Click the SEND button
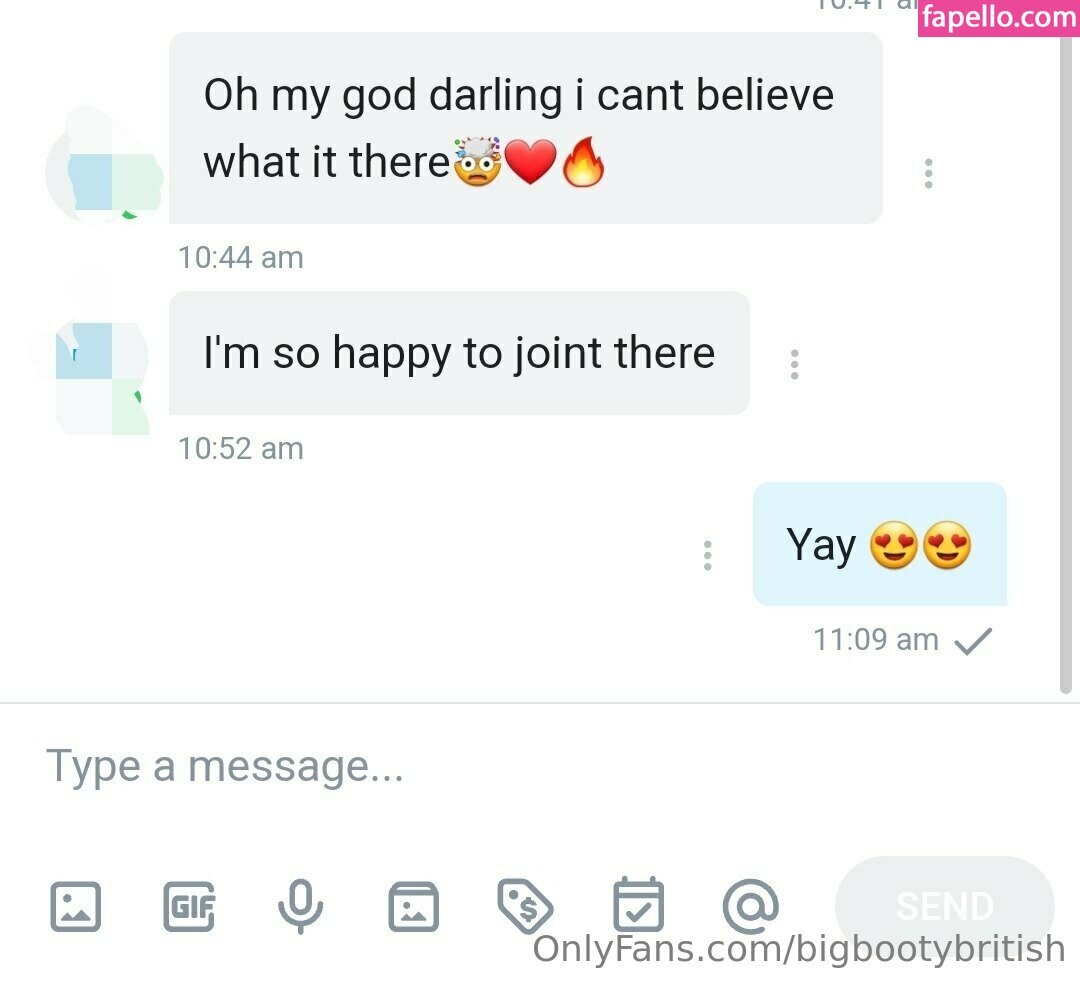This screenshot has height=983, width=1080. tap(944, 906)
